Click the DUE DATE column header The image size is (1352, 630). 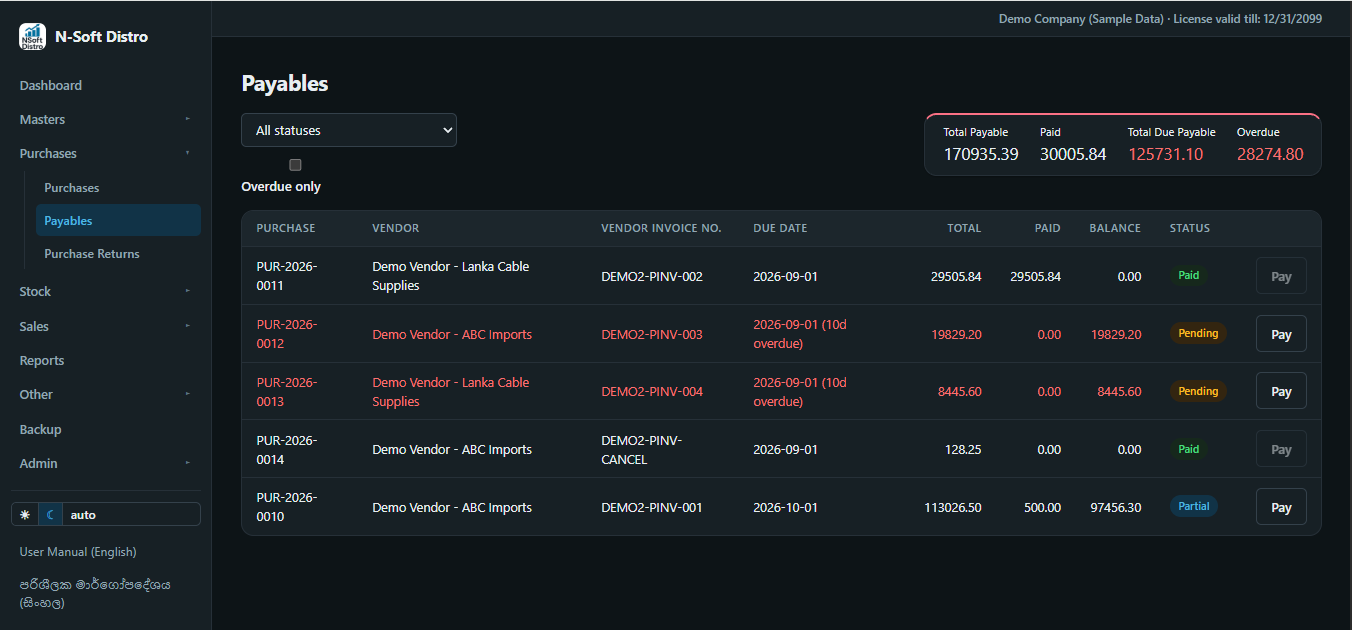780,228
